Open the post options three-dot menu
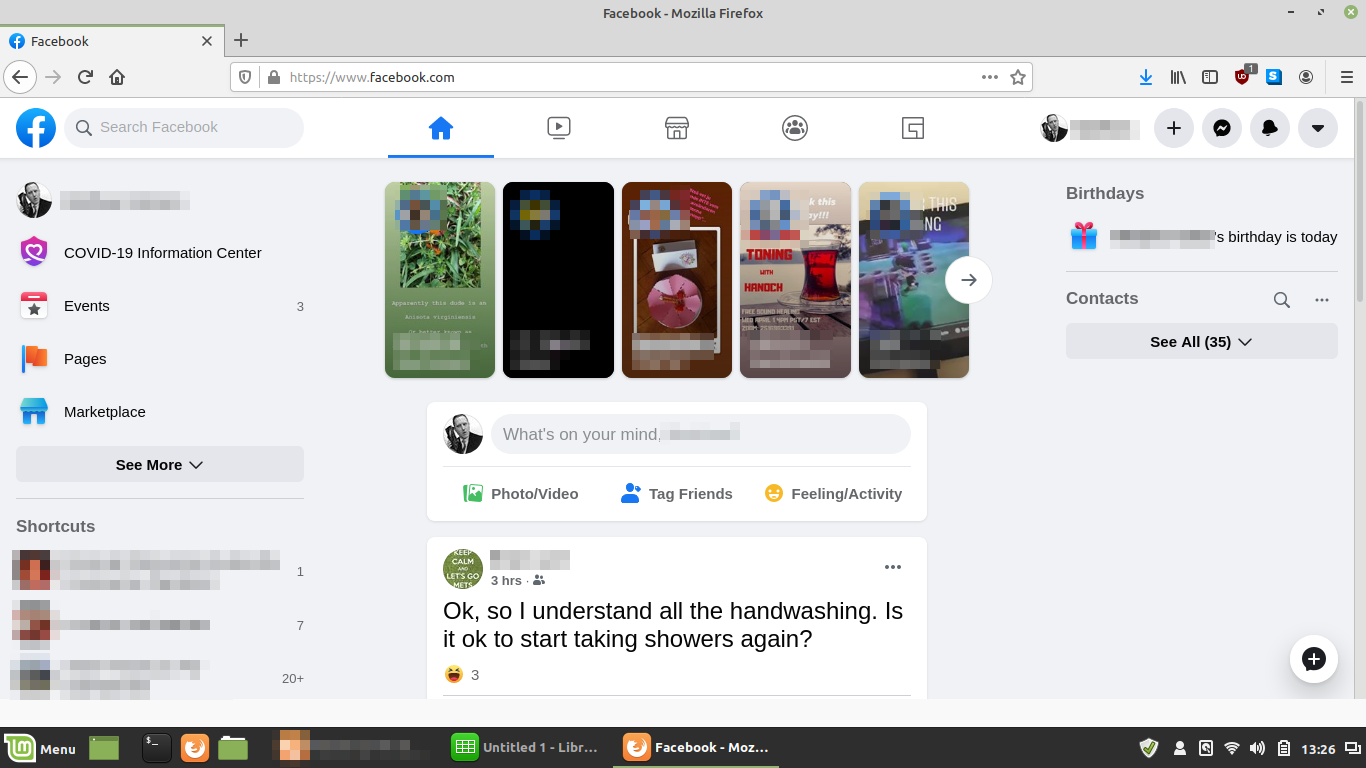The width and height of the screenshot is (1366, 768). 893,568
